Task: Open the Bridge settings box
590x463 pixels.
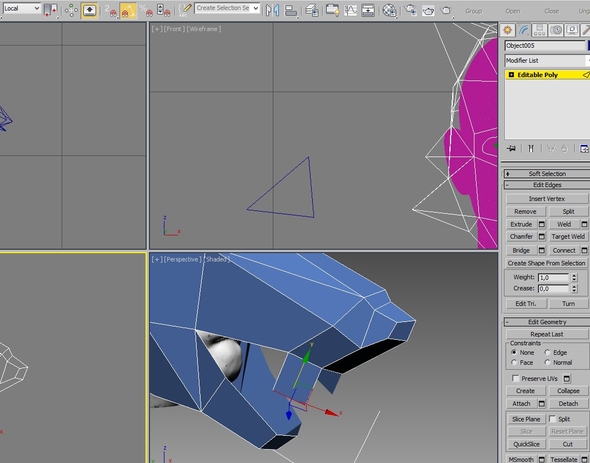Action: coord(541,250)
